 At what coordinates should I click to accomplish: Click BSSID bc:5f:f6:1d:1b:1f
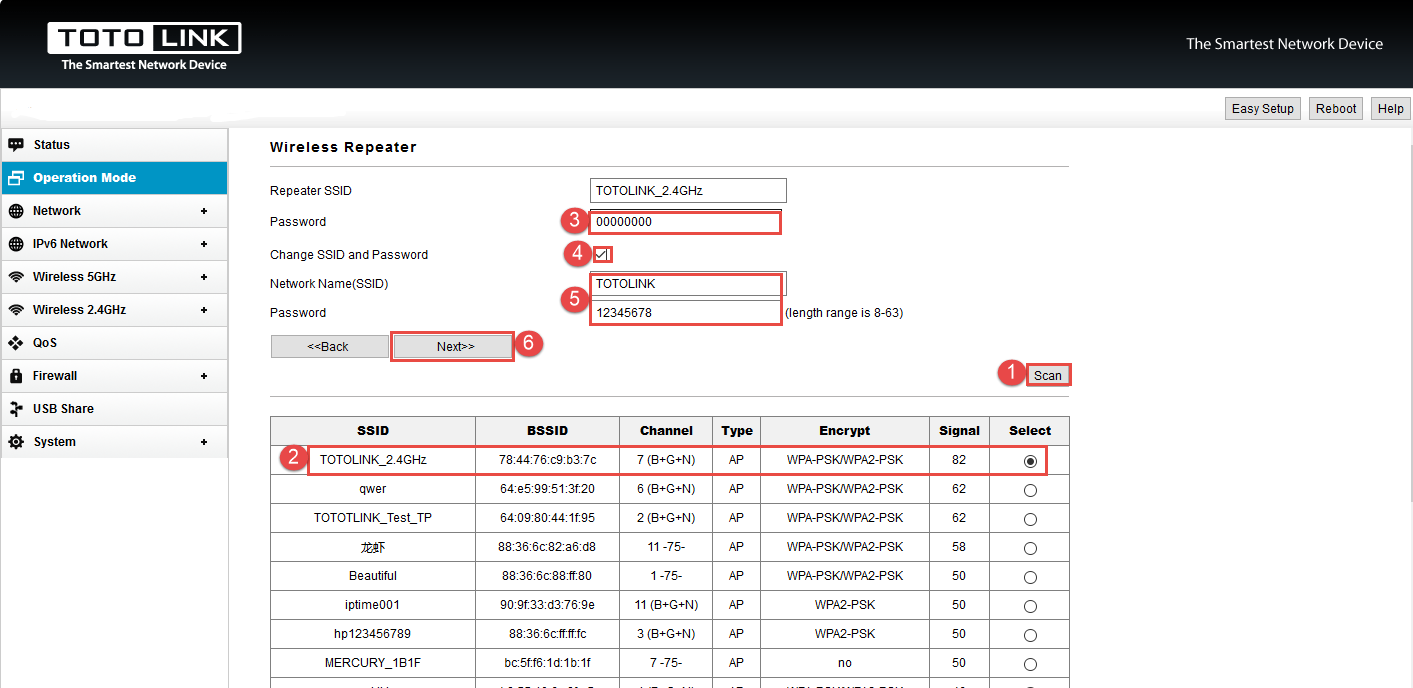coord(548,663)
